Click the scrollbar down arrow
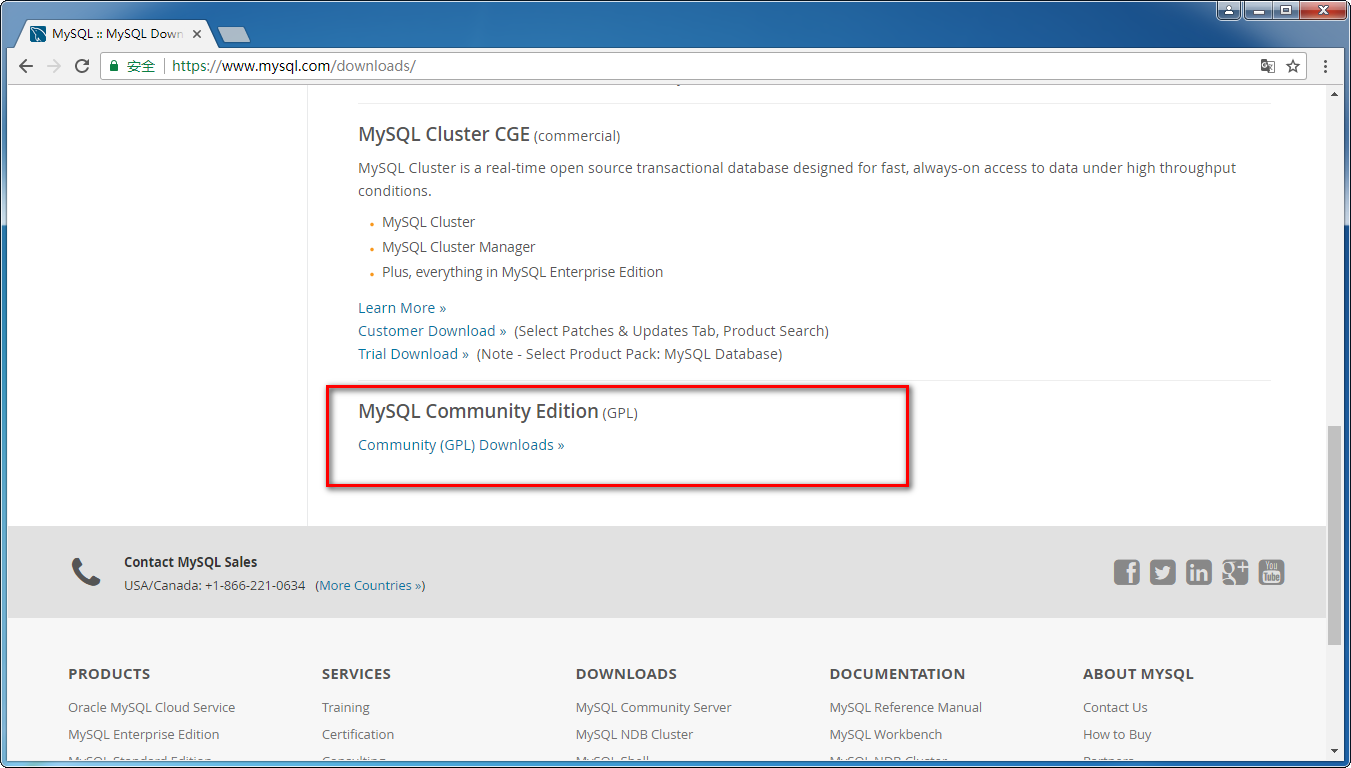 [1334, 751]
